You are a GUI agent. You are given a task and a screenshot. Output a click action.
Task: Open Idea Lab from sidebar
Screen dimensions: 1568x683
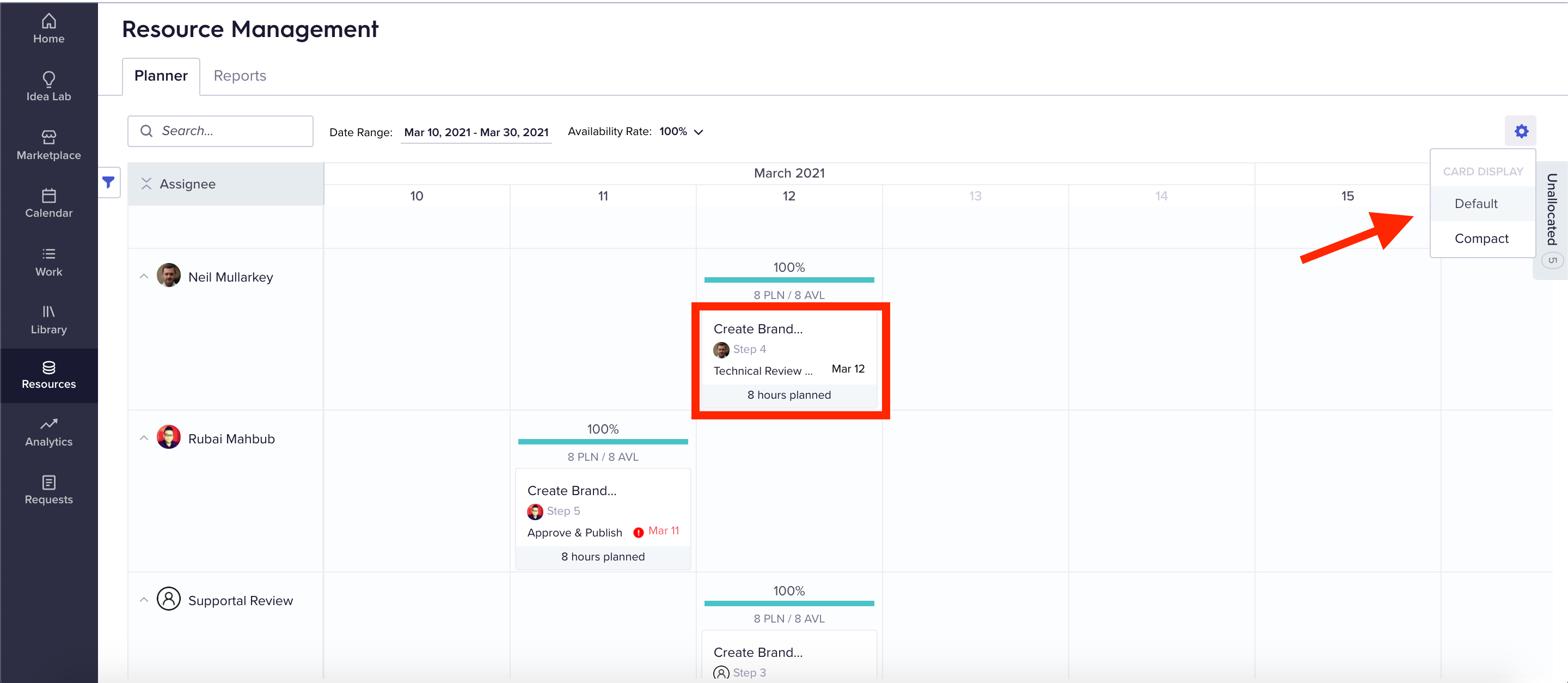[48, 87]
